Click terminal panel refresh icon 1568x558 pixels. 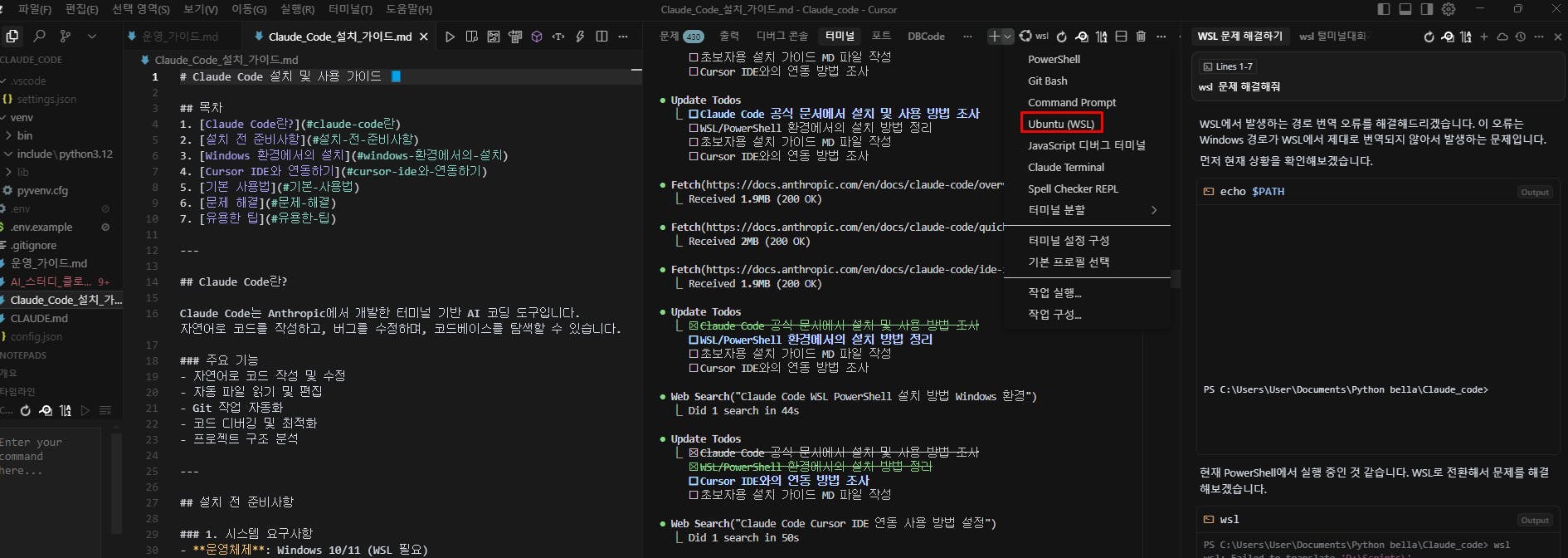(x=1062, y=37)
